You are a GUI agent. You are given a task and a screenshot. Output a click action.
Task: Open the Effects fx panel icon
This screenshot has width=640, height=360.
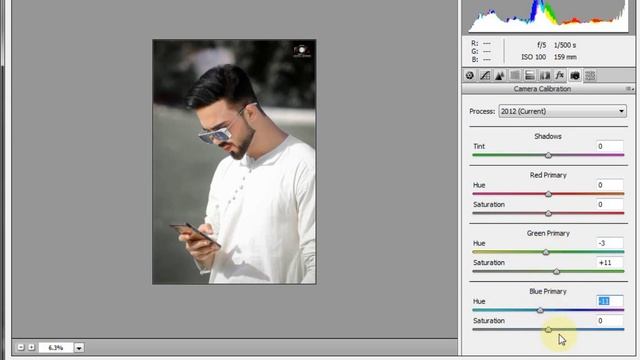560,76
